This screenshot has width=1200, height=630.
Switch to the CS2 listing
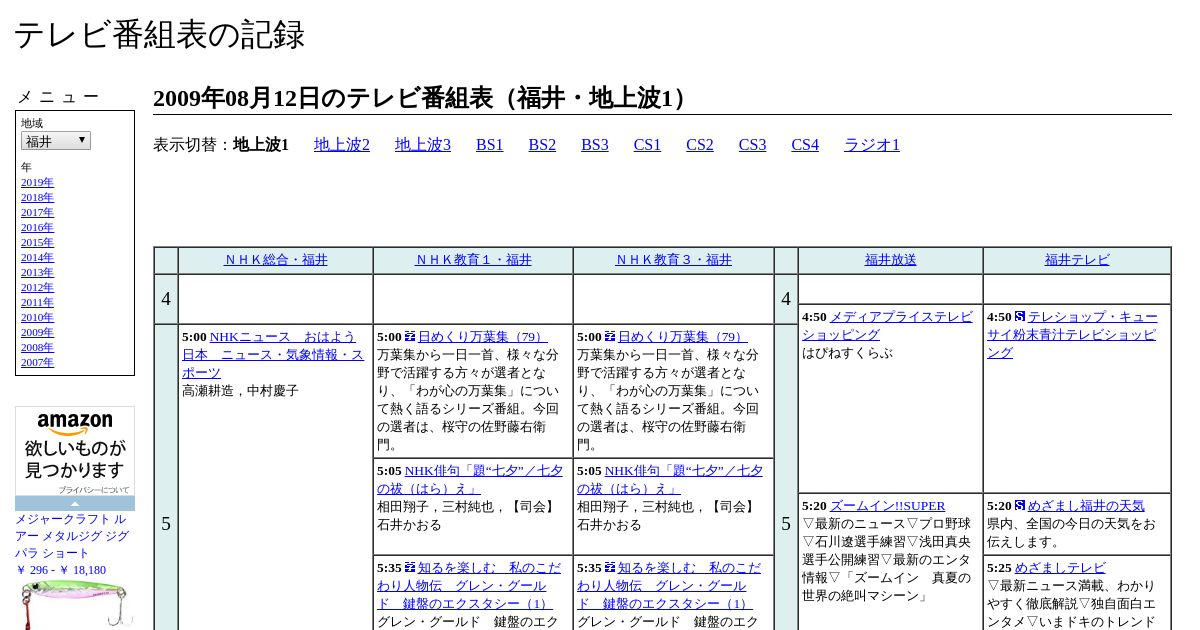coord(700,145)
